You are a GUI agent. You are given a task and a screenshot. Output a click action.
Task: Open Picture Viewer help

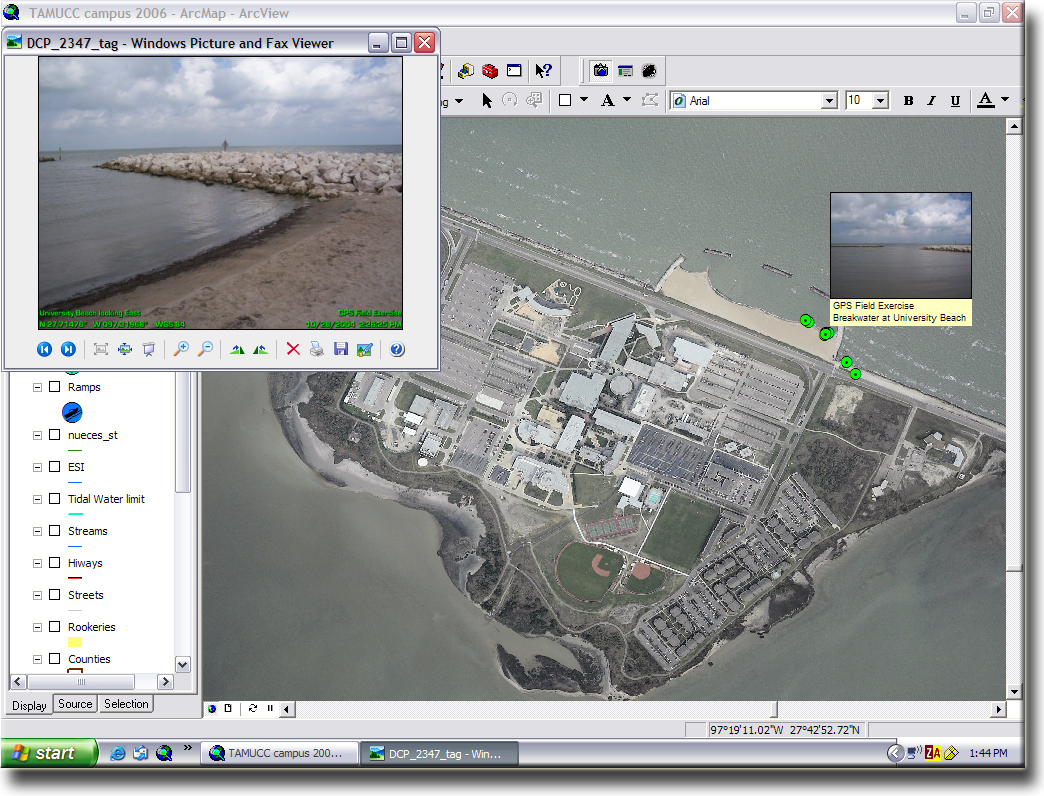click(397, 349)
